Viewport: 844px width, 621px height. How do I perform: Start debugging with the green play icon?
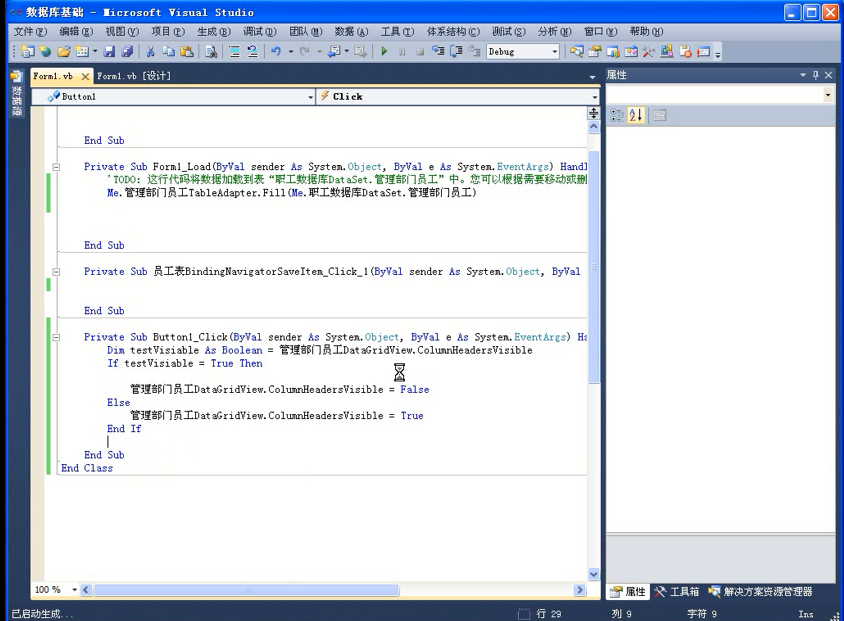tap(384, 52)
